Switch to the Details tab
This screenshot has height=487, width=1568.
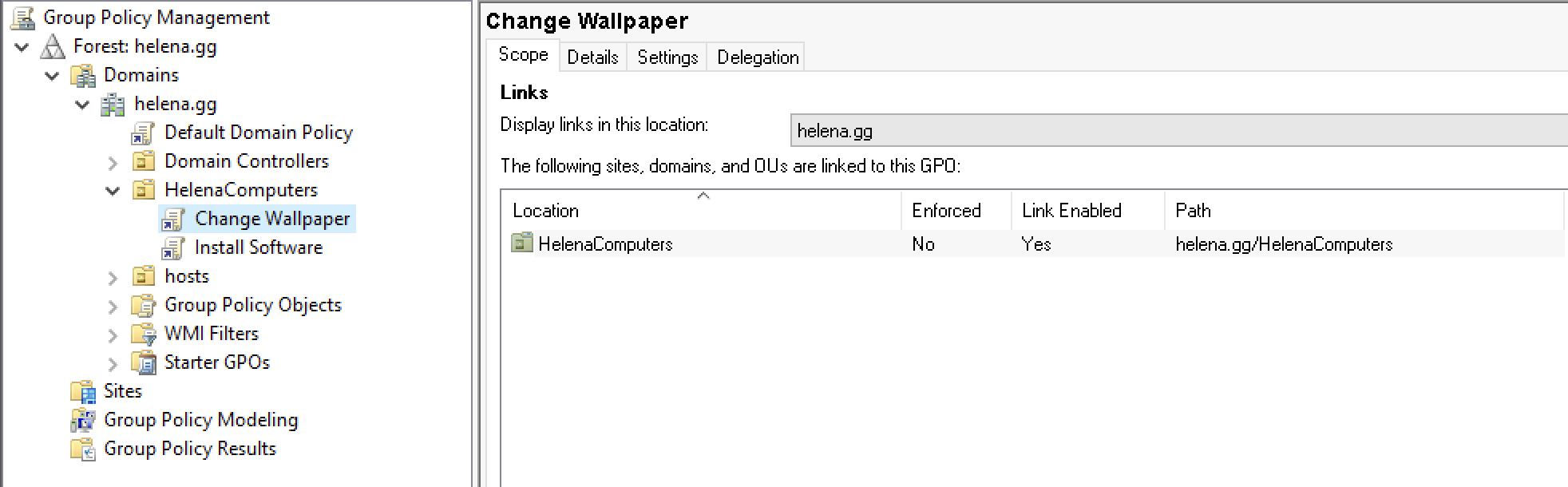pos(592,57)
